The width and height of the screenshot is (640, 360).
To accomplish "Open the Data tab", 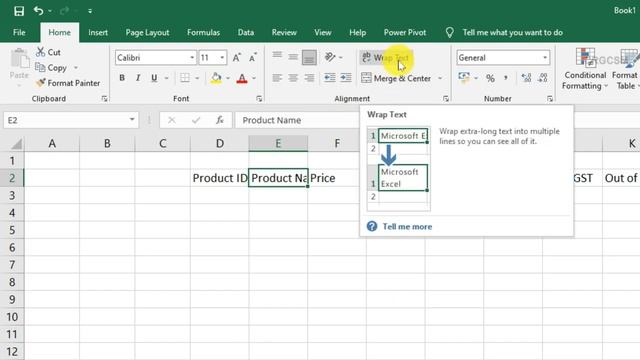I will [246, 33].
